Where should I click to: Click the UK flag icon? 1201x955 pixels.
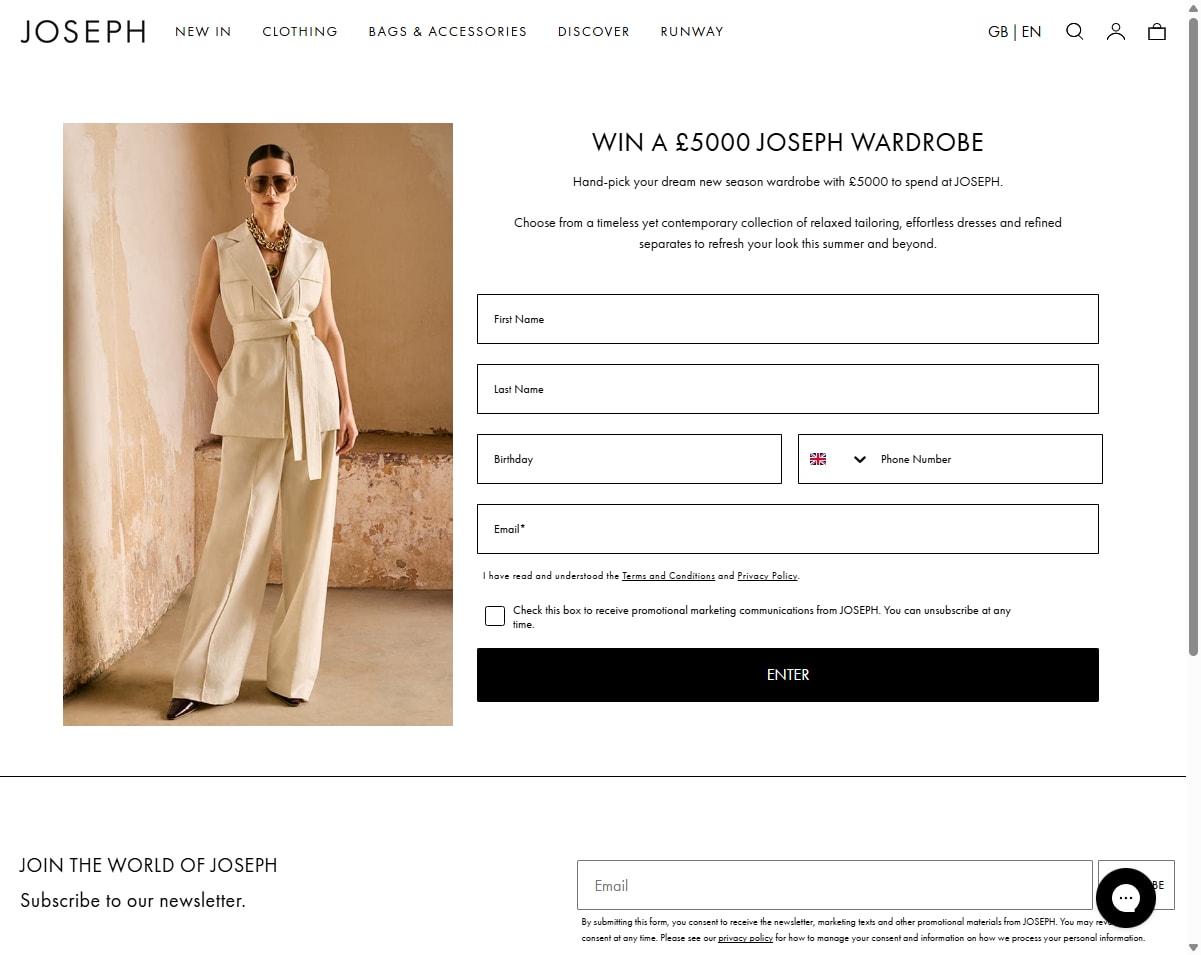pos(818,459)
